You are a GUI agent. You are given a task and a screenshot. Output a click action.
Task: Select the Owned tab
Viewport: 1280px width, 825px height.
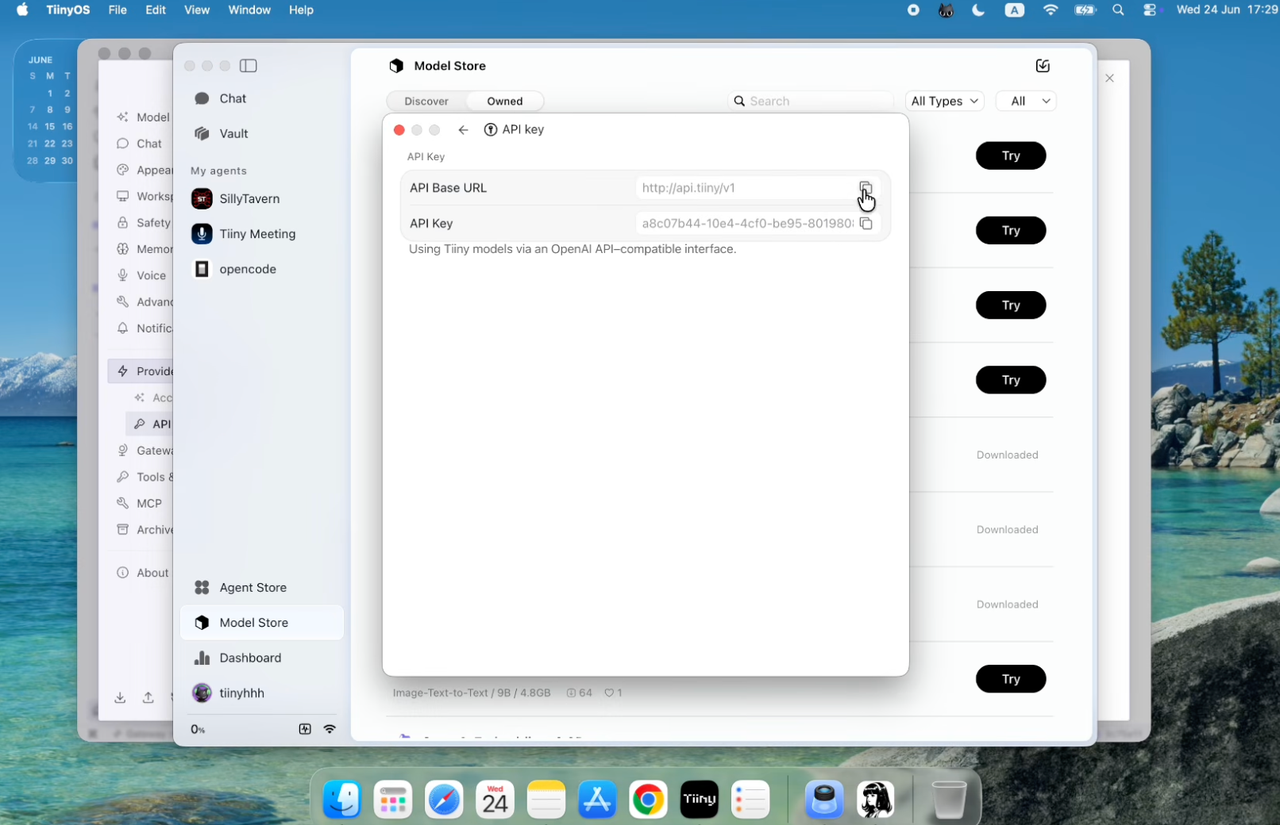[x=505, y=101]
